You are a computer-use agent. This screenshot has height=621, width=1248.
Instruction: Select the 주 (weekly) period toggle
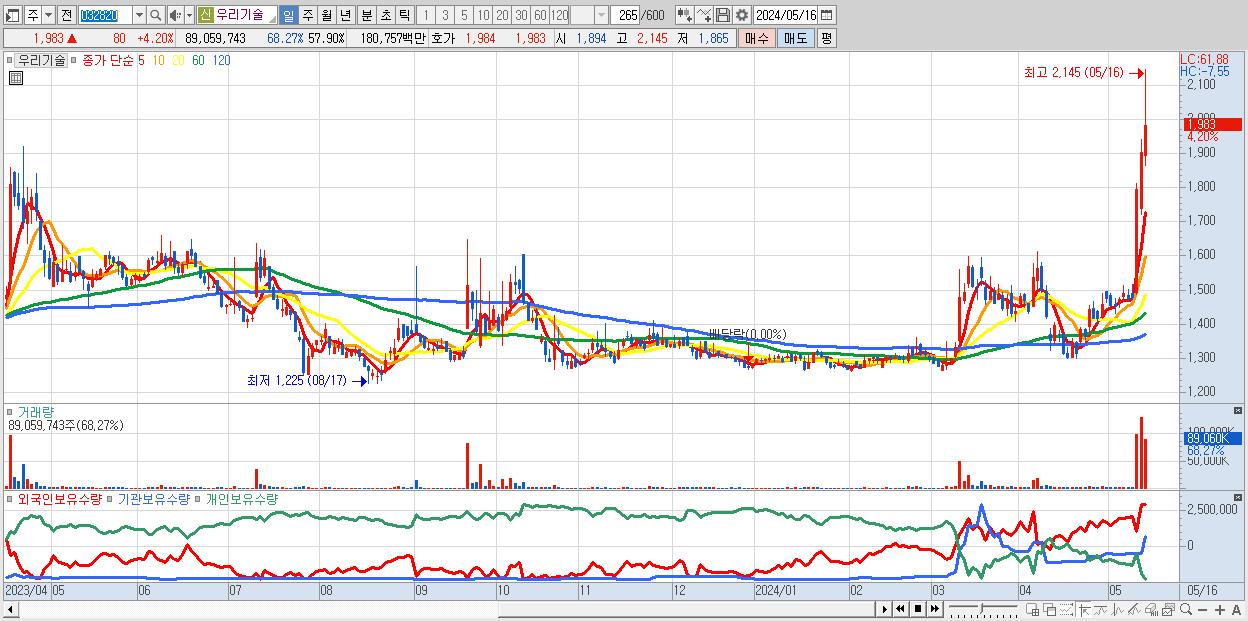point(307,15)
